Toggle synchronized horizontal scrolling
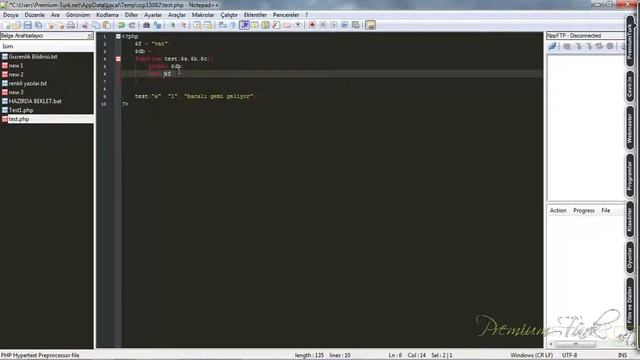 (208, 25)
